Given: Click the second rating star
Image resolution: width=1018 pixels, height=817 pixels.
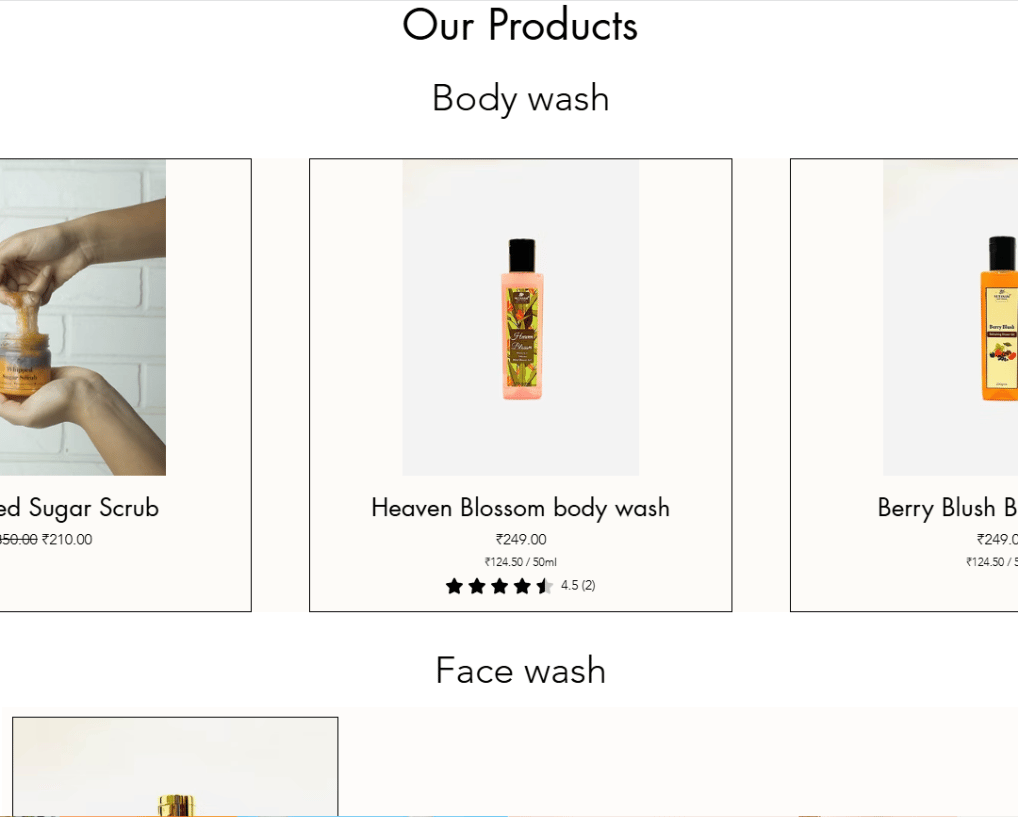Looking at the screenshot, I should tap(477, 586).
